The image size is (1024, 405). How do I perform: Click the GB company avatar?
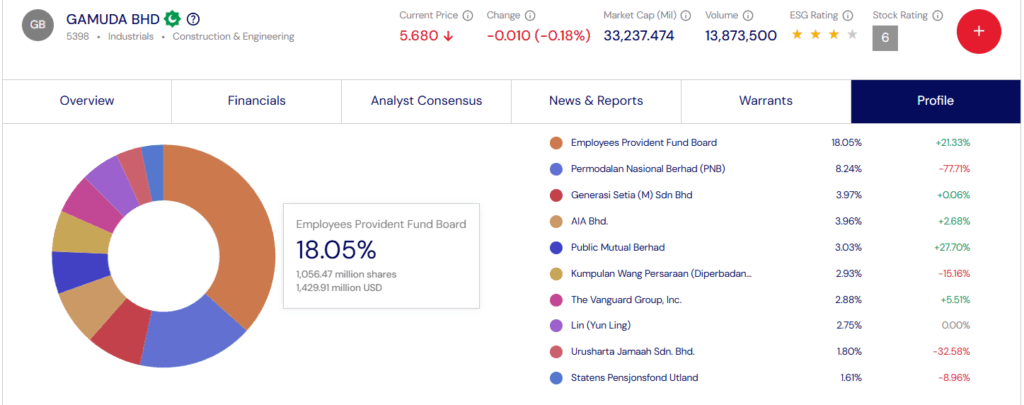pos(38,26)
